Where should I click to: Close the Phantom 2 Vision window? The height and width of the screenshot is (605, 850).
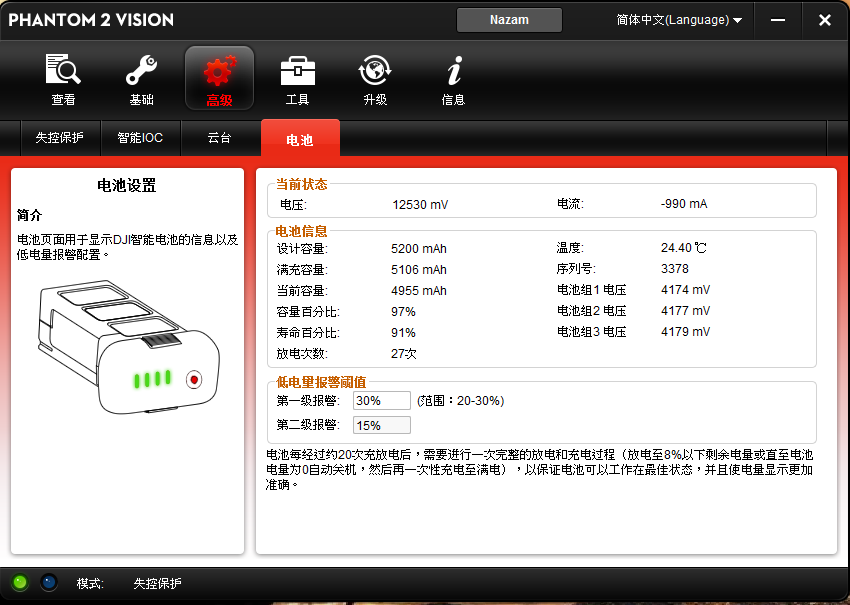pyautogui.click(x=825, y=20)
